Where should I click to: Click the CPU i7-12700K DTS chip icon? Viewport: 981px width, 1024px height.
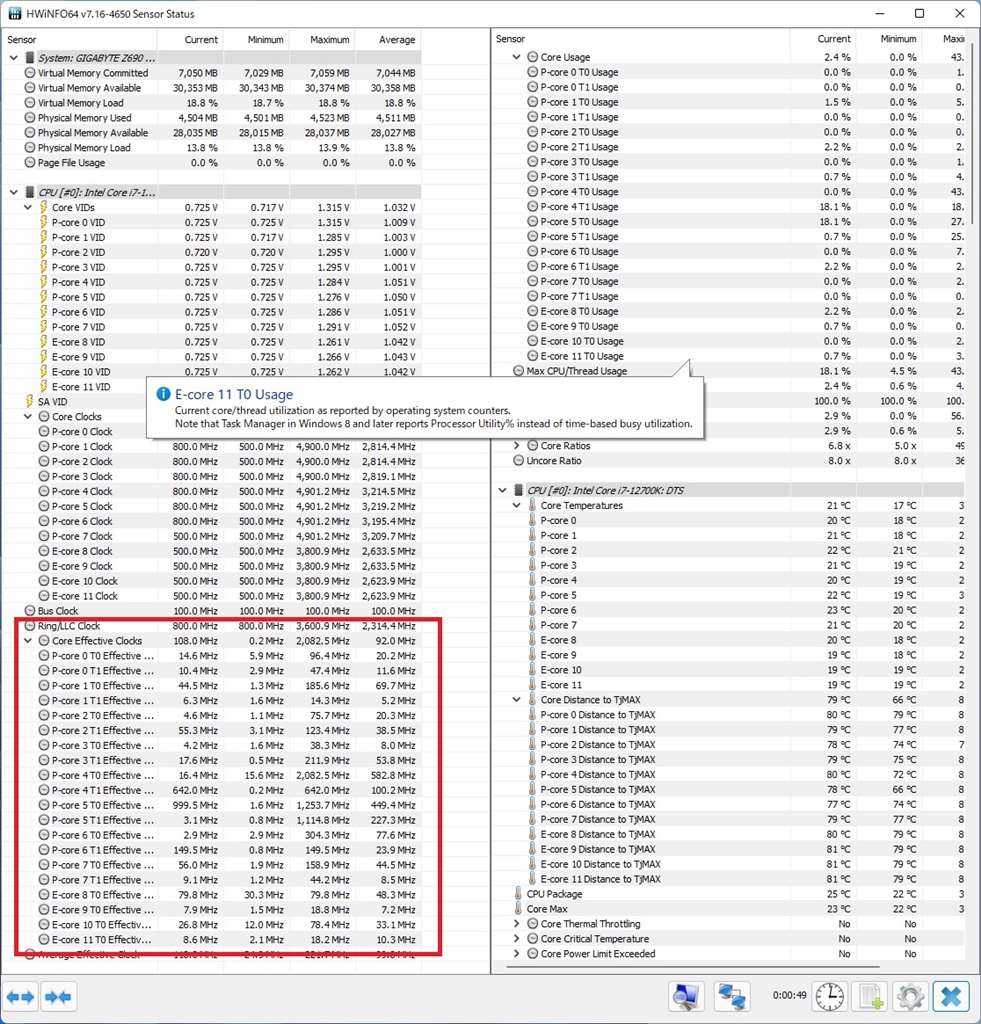point(519,490)
